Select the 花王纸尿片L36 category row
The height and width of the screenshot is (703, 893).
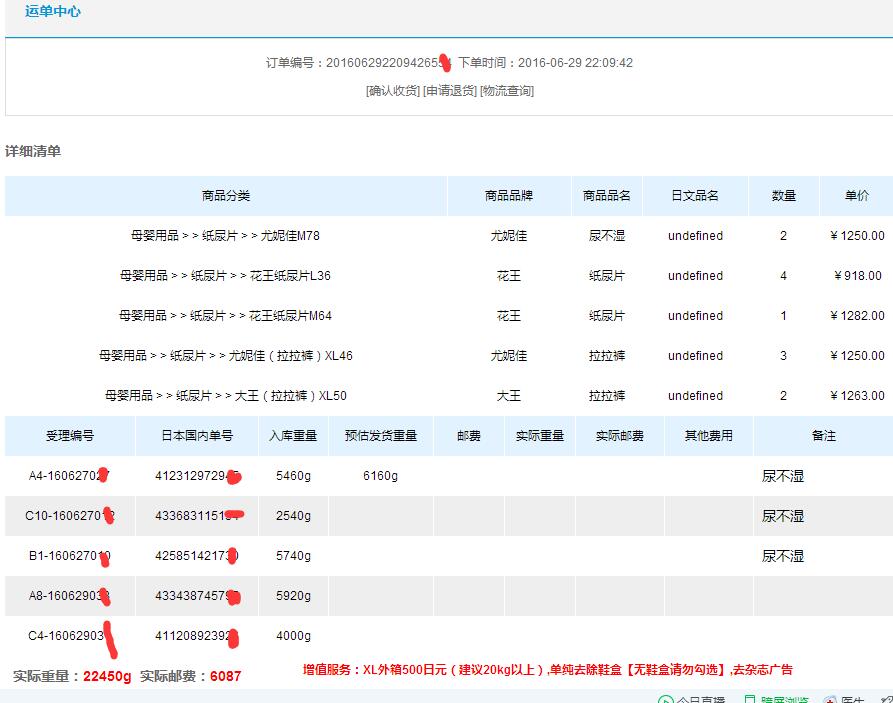[x=226, y=276]
